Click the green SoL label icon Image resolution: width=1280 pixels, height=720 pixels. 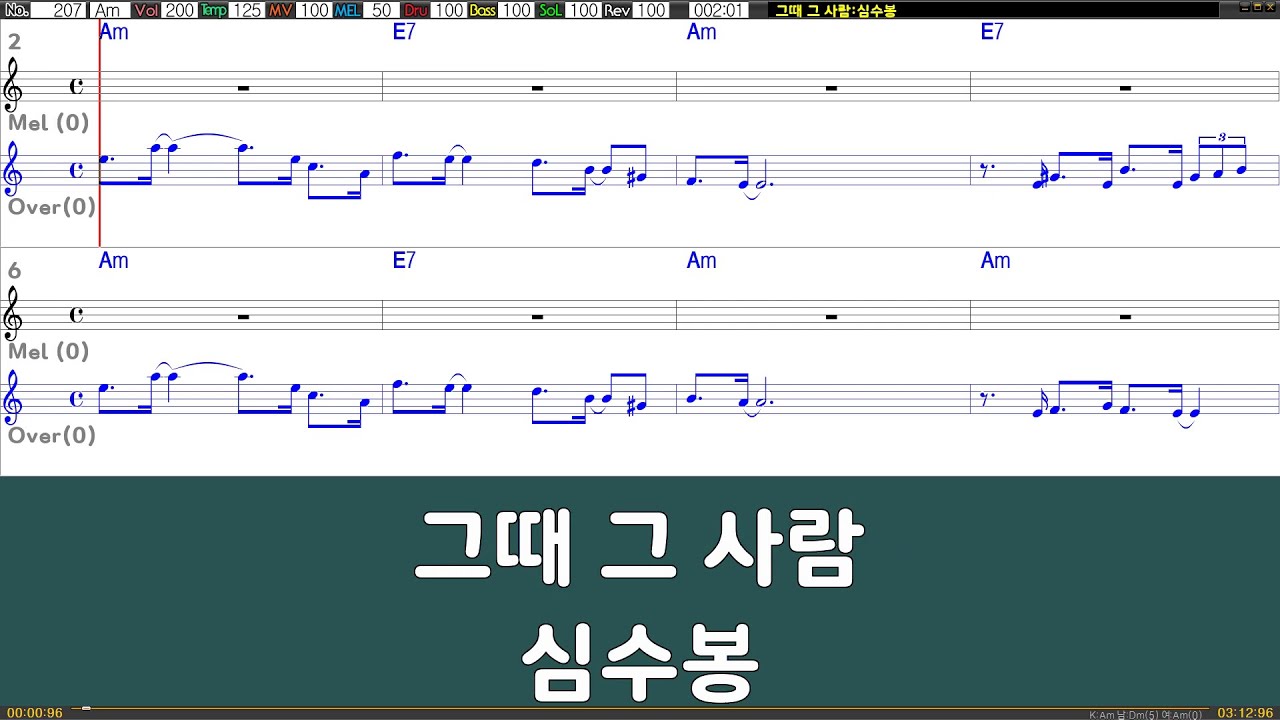[x=550, y=10]
